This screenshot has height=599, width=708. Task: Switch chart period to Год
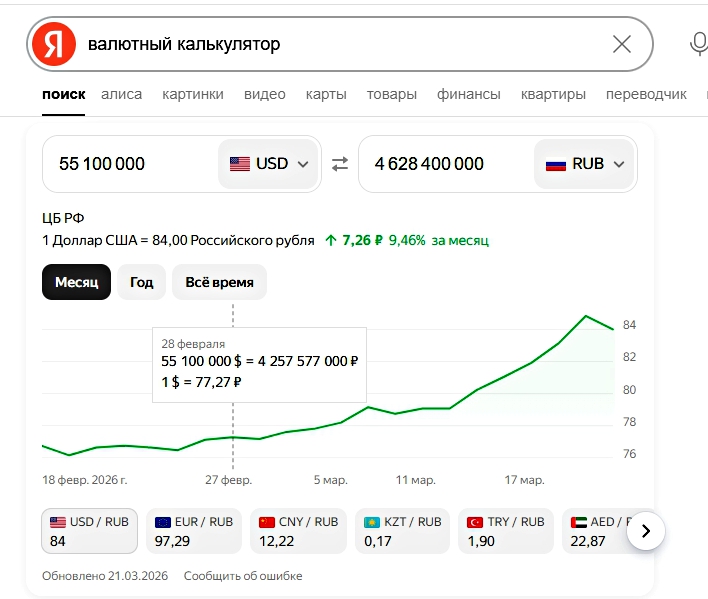click(142, 282)
